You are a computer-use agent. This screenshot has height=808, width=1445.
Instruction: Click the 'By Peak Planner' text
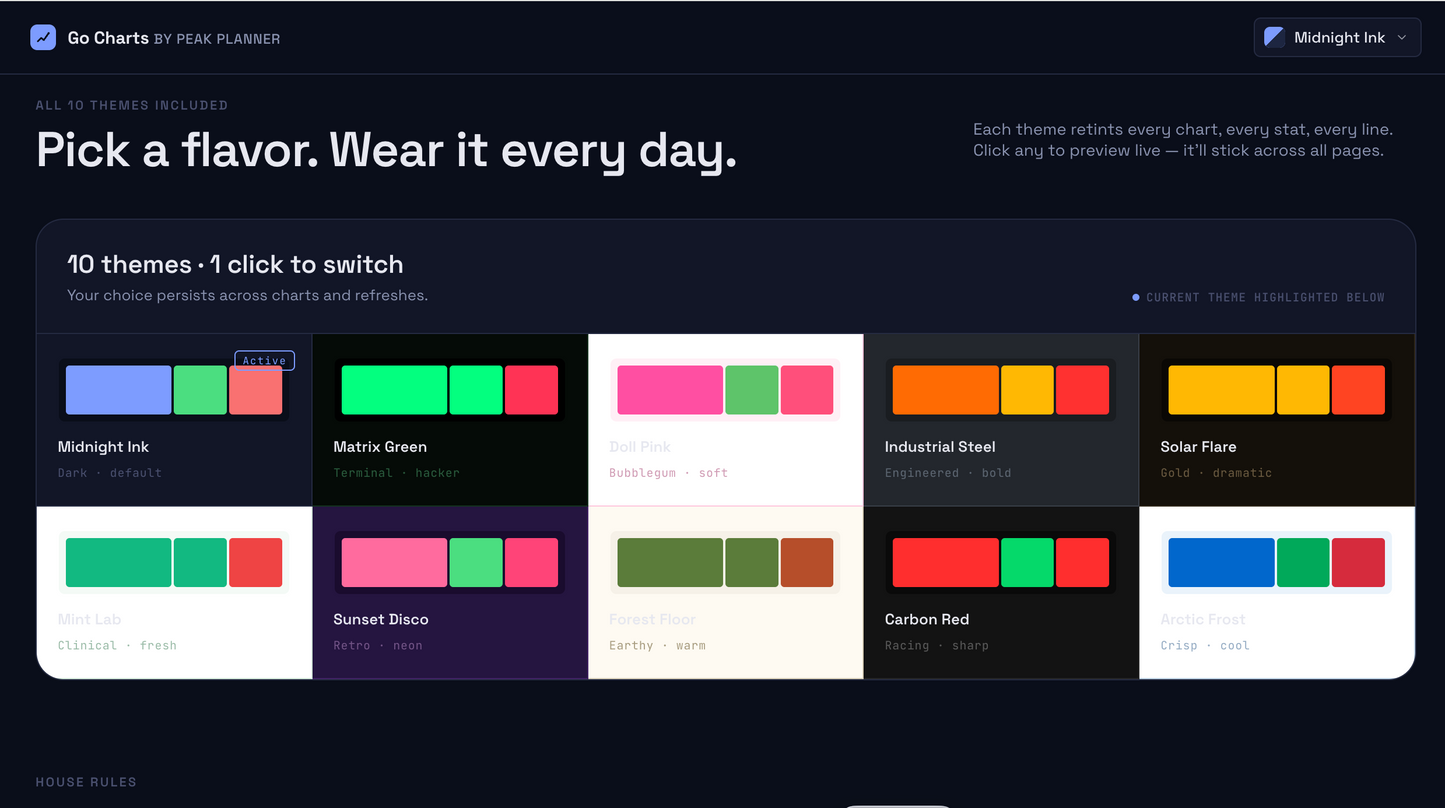point(217,39)
